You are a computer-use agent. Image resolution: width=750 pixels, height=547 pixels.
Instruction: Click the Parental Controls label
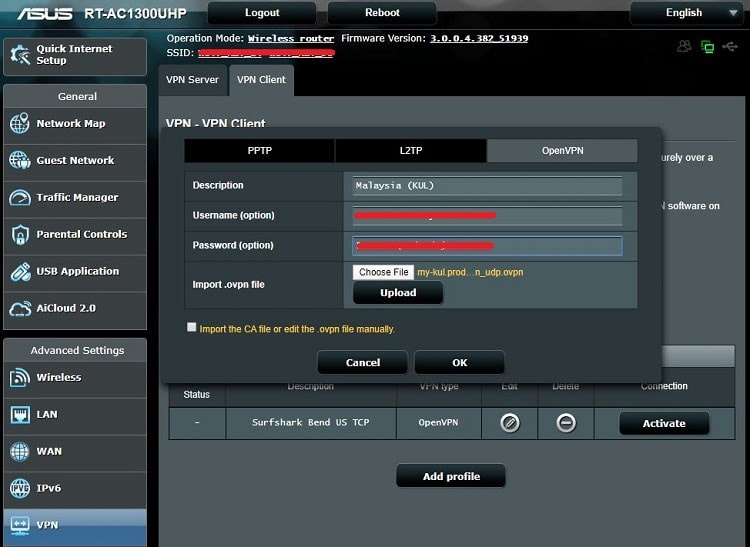click(x=82, y=234)
